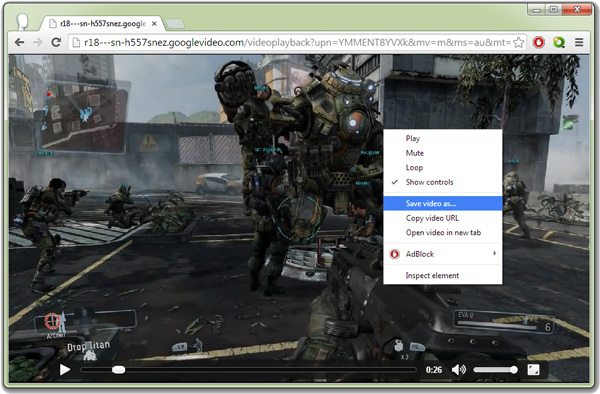Click the page icon in address bar
The width and height of the screenshot is (600, 394).
pos(76,42)
